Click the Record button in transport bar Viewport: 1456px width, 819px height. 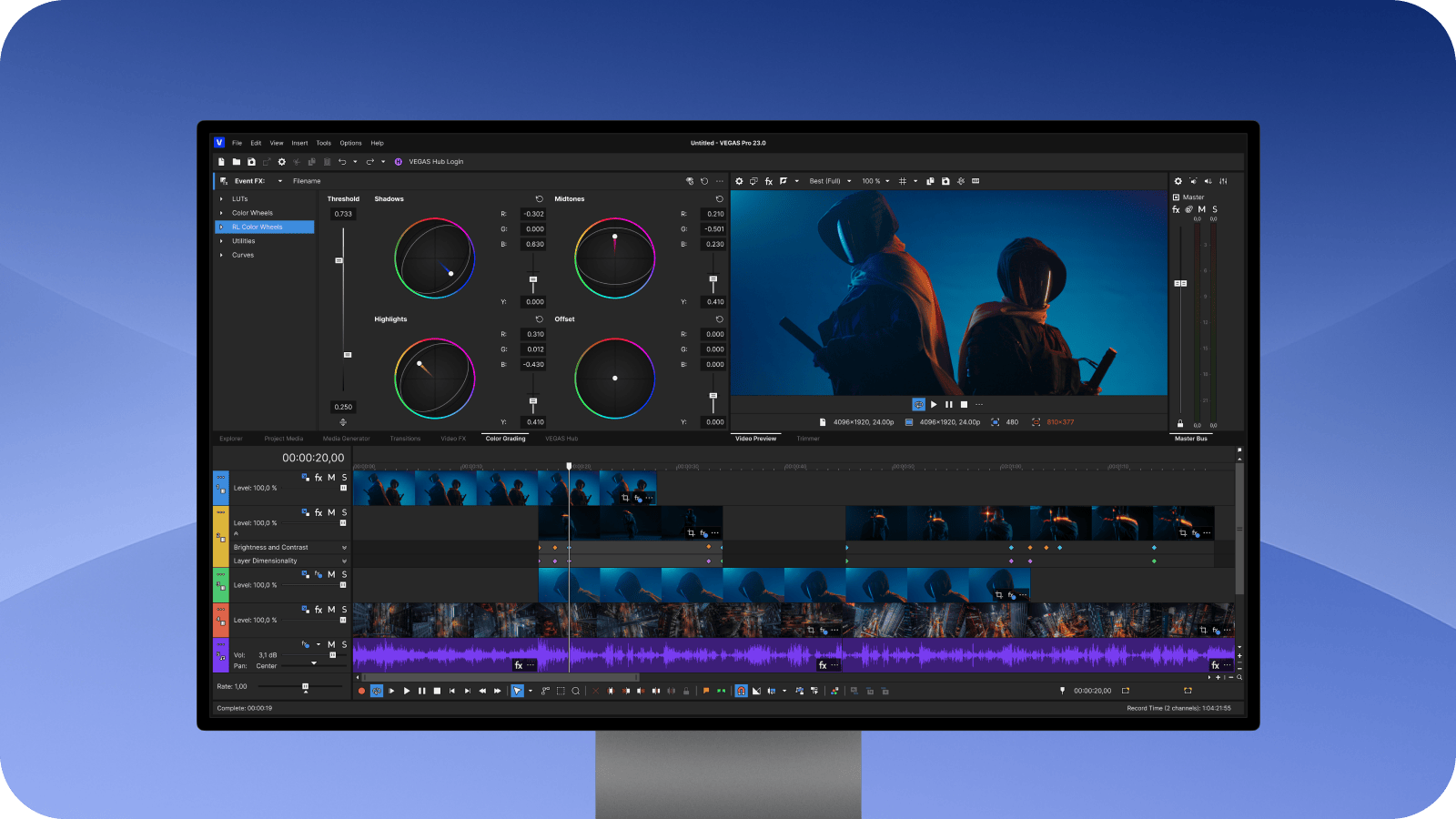(x=361, y=691)
